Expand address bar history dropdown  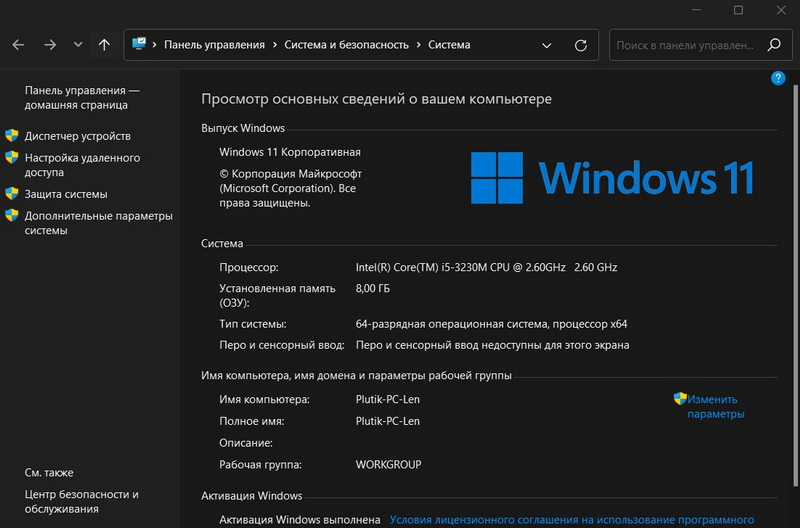pos(546,45)
